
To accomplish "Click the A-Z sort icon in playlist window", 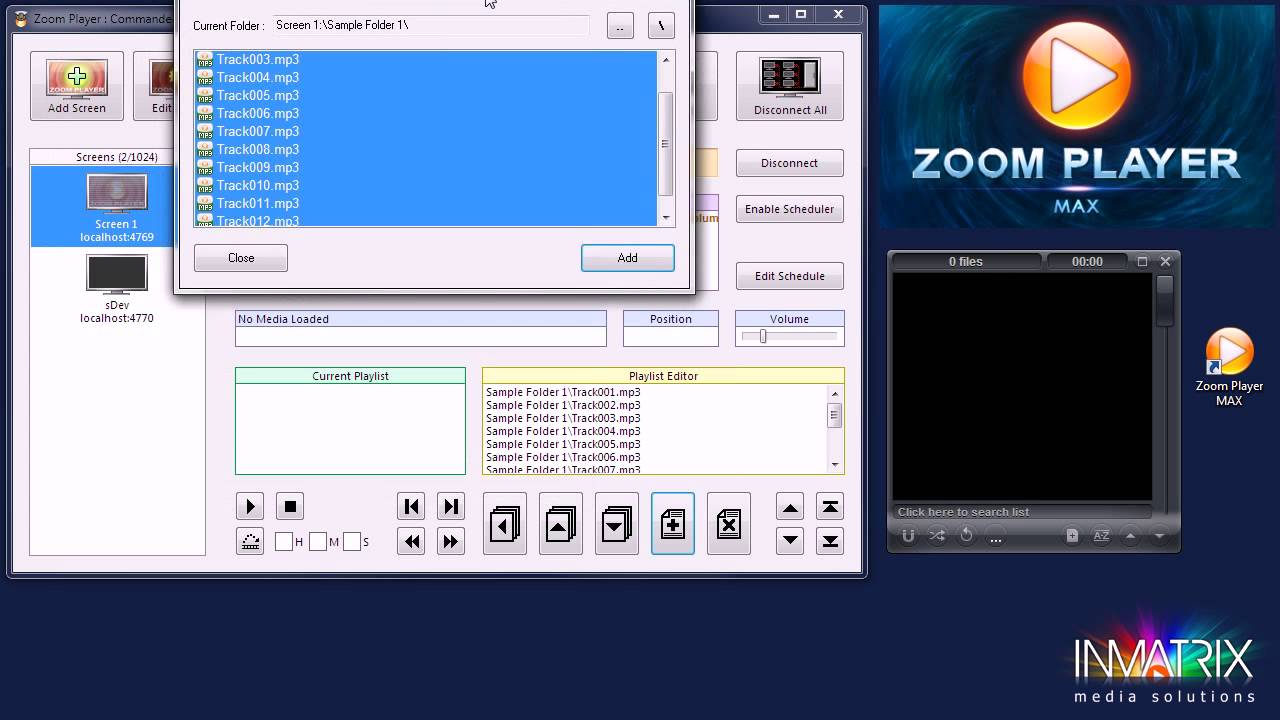I will tap(1101, 536).
